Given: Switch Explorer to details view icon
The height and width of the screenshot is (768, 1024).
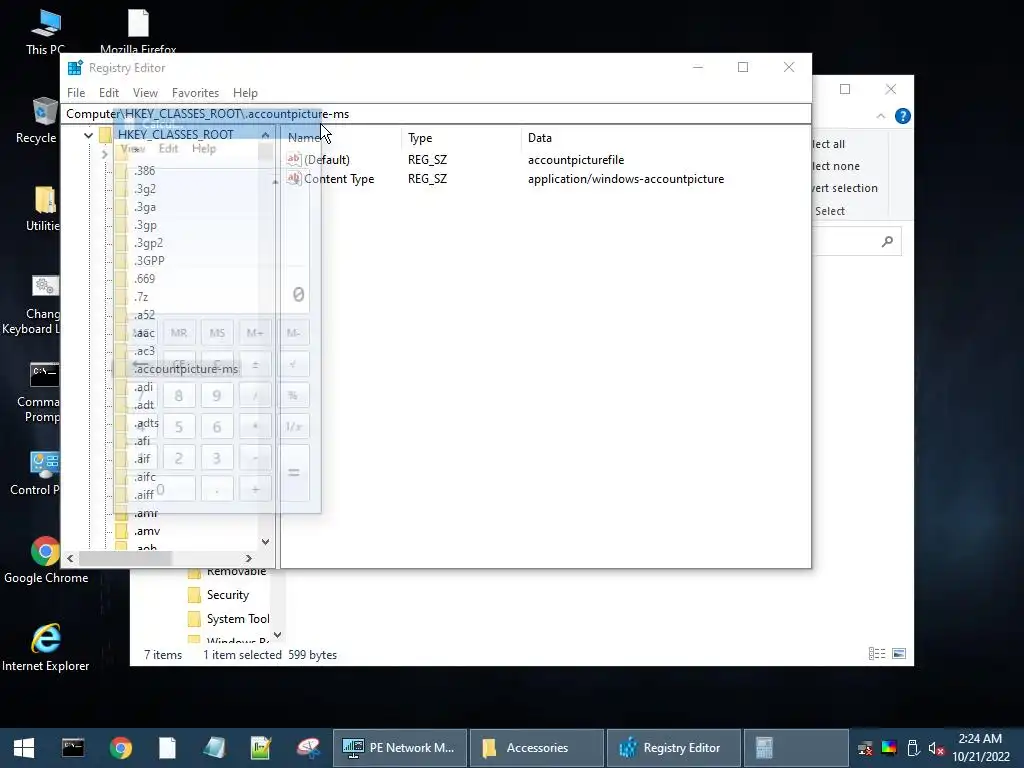Looking at the screenshot, I should [x=876, y=654].
